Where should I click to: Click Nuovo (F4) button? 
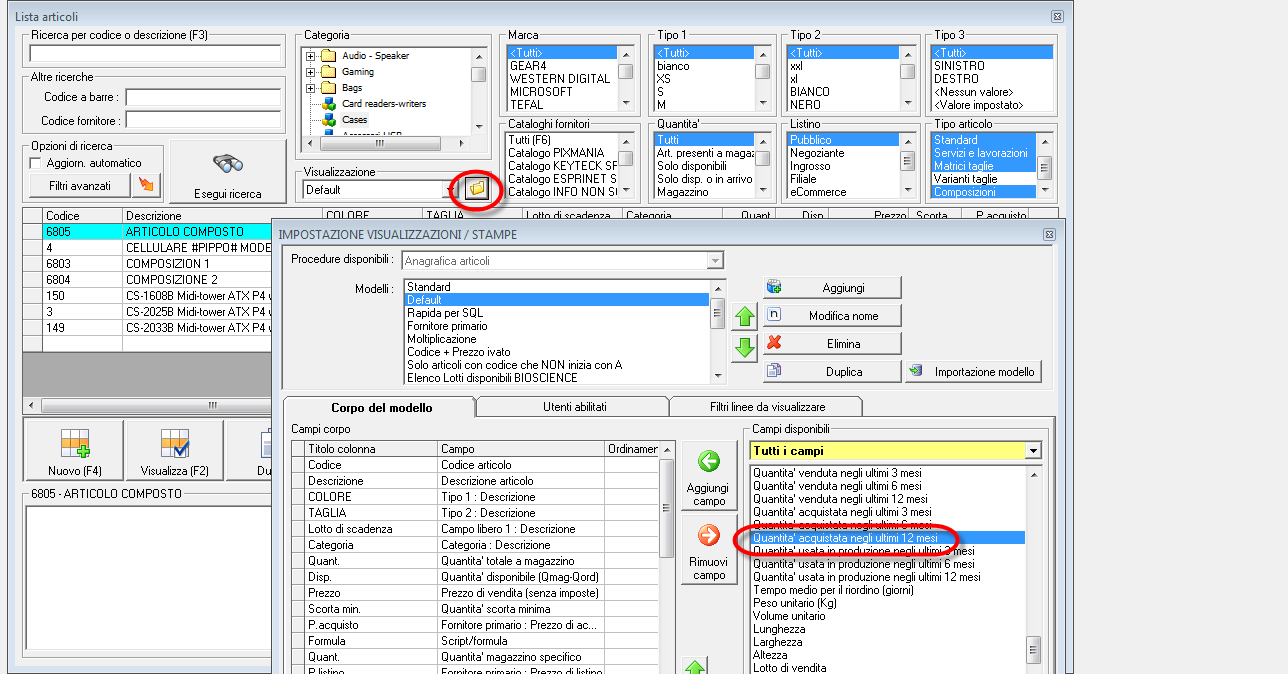click(74, 451)
